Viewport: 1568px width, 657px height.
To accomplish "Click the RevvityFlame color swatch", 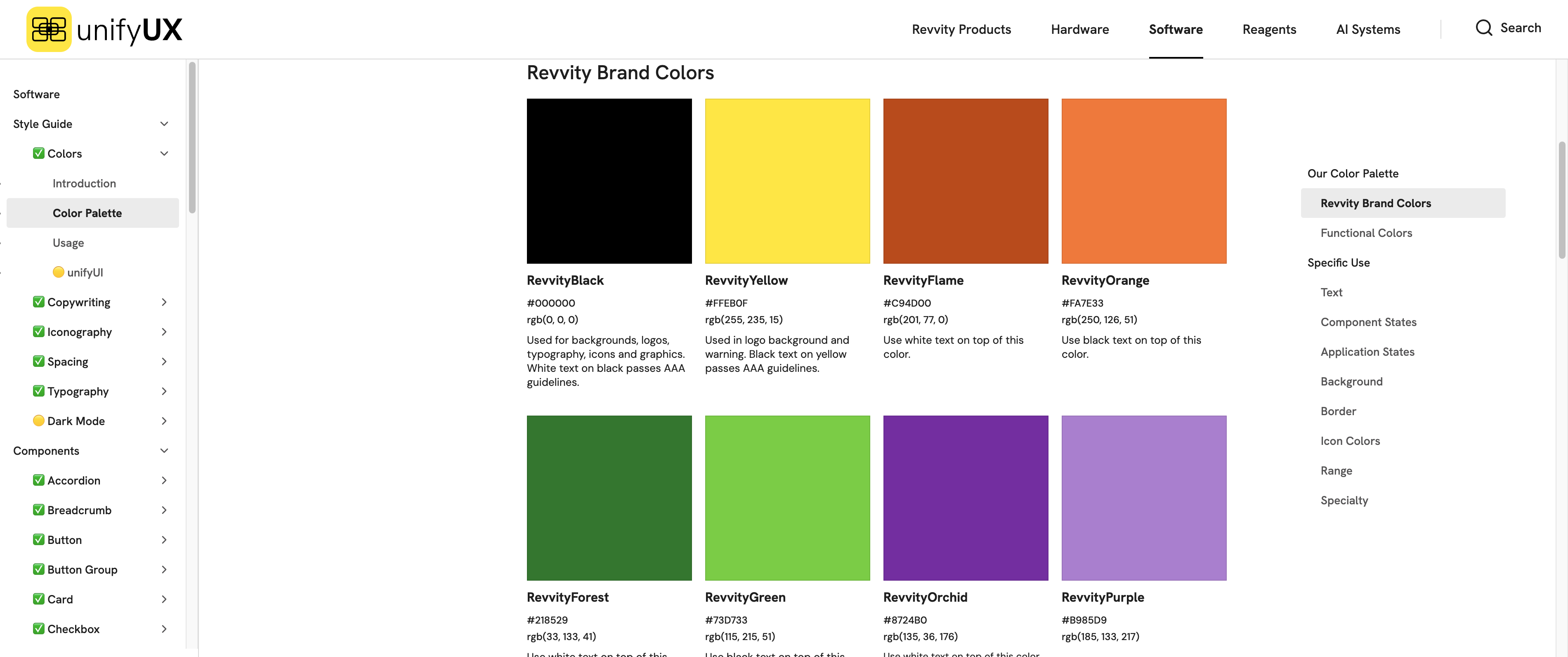I will point(966,181).
